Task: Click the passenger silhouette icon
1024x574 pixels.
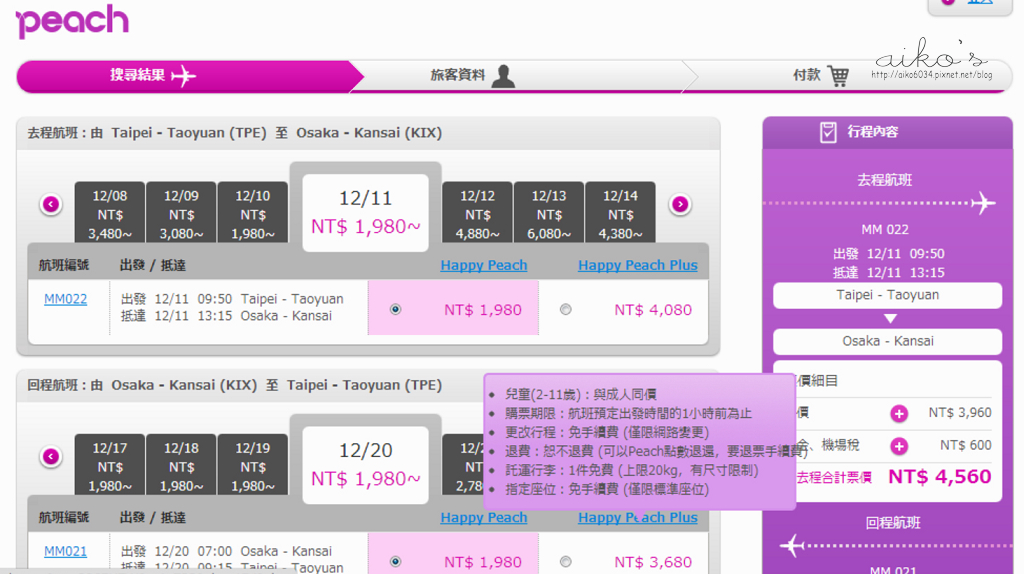Action: 503,76
